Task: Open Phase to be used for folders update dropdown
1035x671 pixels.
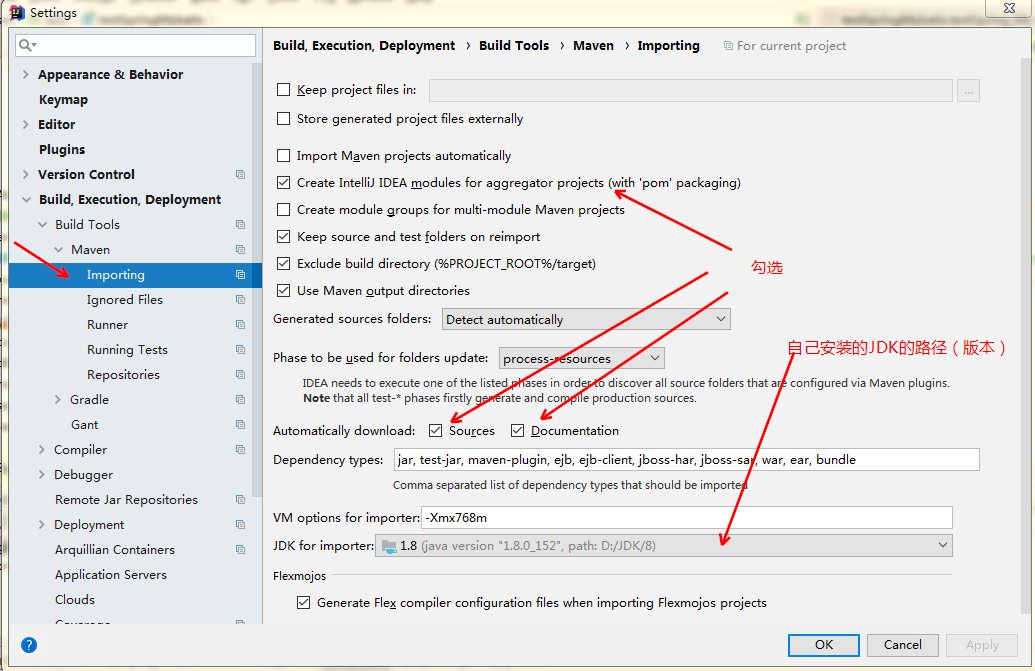Action: [582, 358]
